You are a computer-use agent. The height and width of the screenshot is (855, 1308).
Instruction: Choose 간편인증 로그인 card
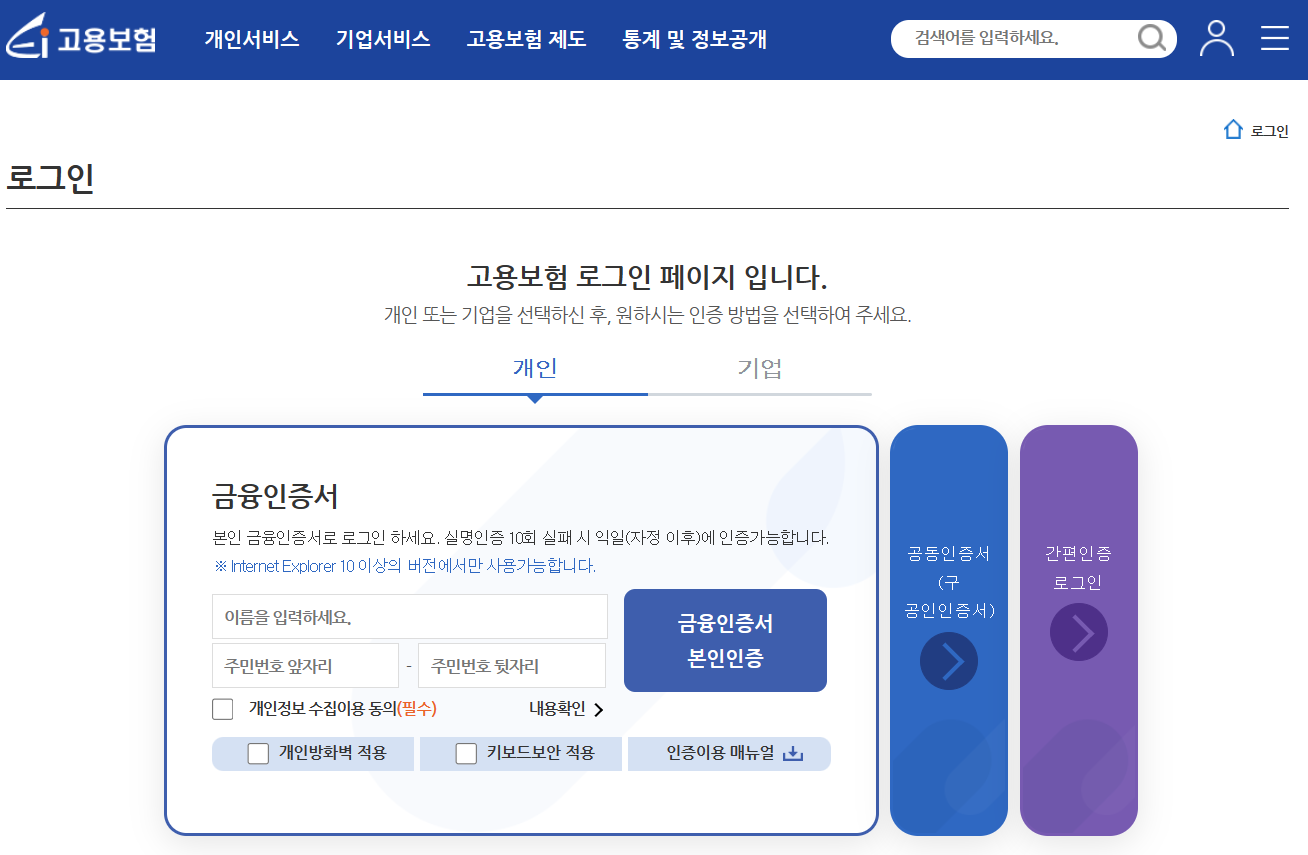1079,630
